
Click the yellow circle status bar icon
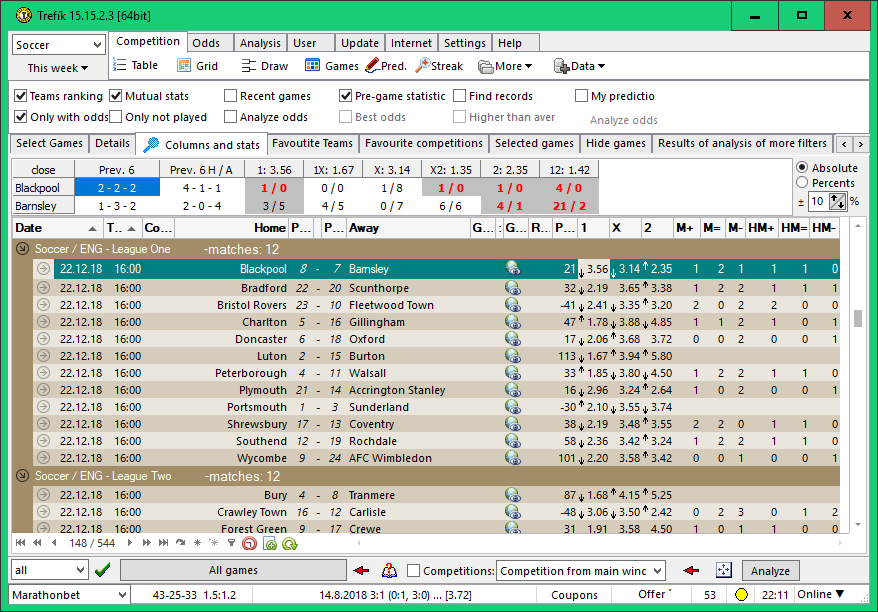pos(741,595)
